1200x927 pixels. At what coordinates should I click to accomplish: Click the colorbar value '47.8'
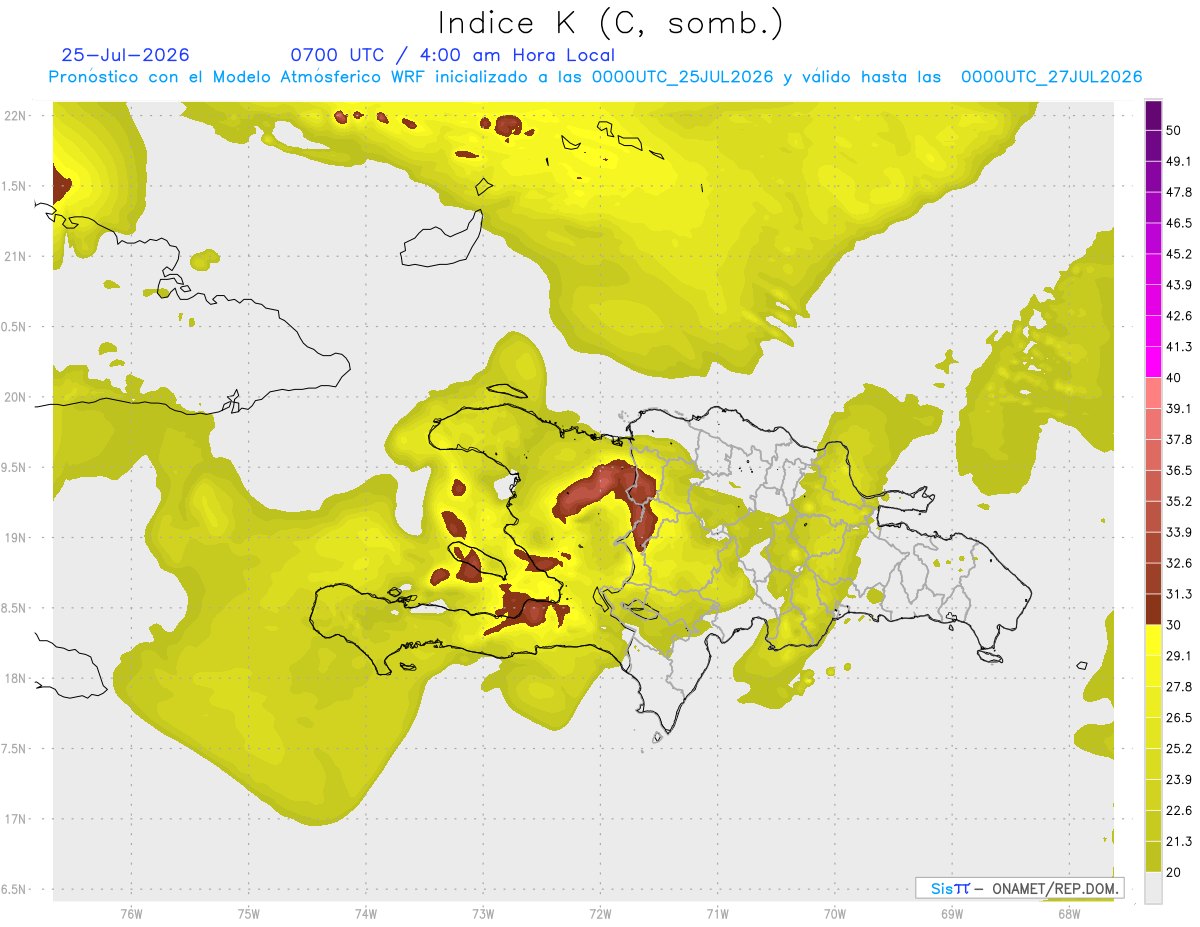[1179, 192]
